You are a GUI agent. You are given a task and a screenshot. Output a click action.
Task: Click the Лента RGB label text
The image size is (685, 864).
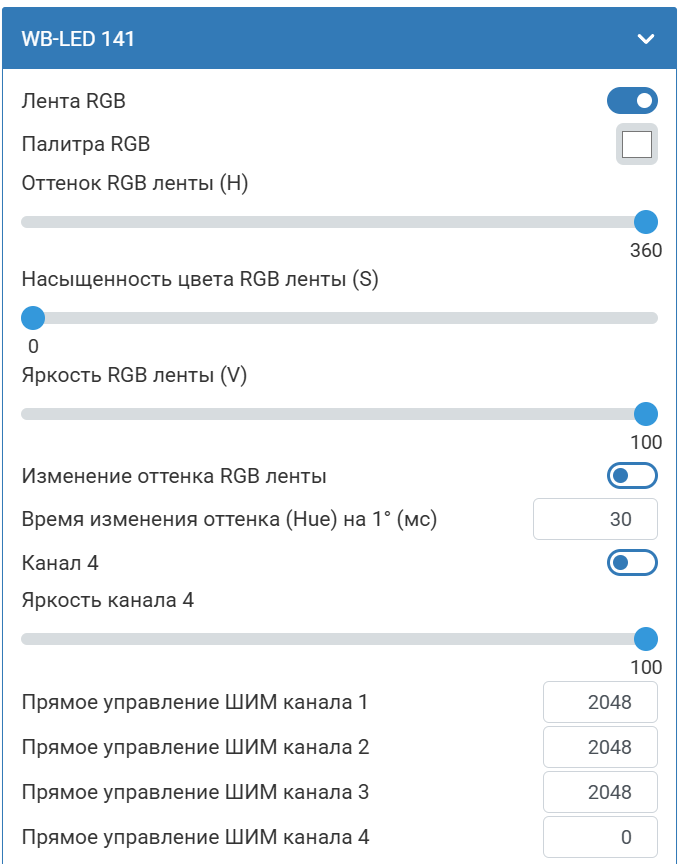pyautogui.click(x=74, y=100)
